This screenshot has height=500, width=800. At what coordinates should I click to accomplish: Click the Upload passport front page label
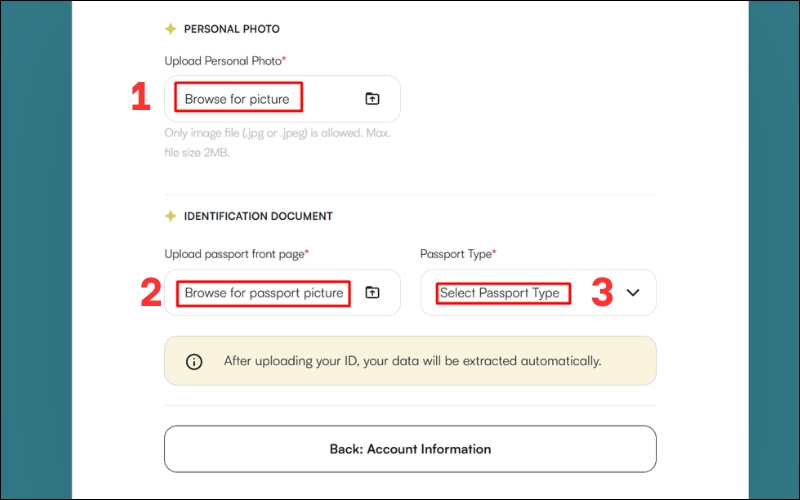(x=236, y=254)
